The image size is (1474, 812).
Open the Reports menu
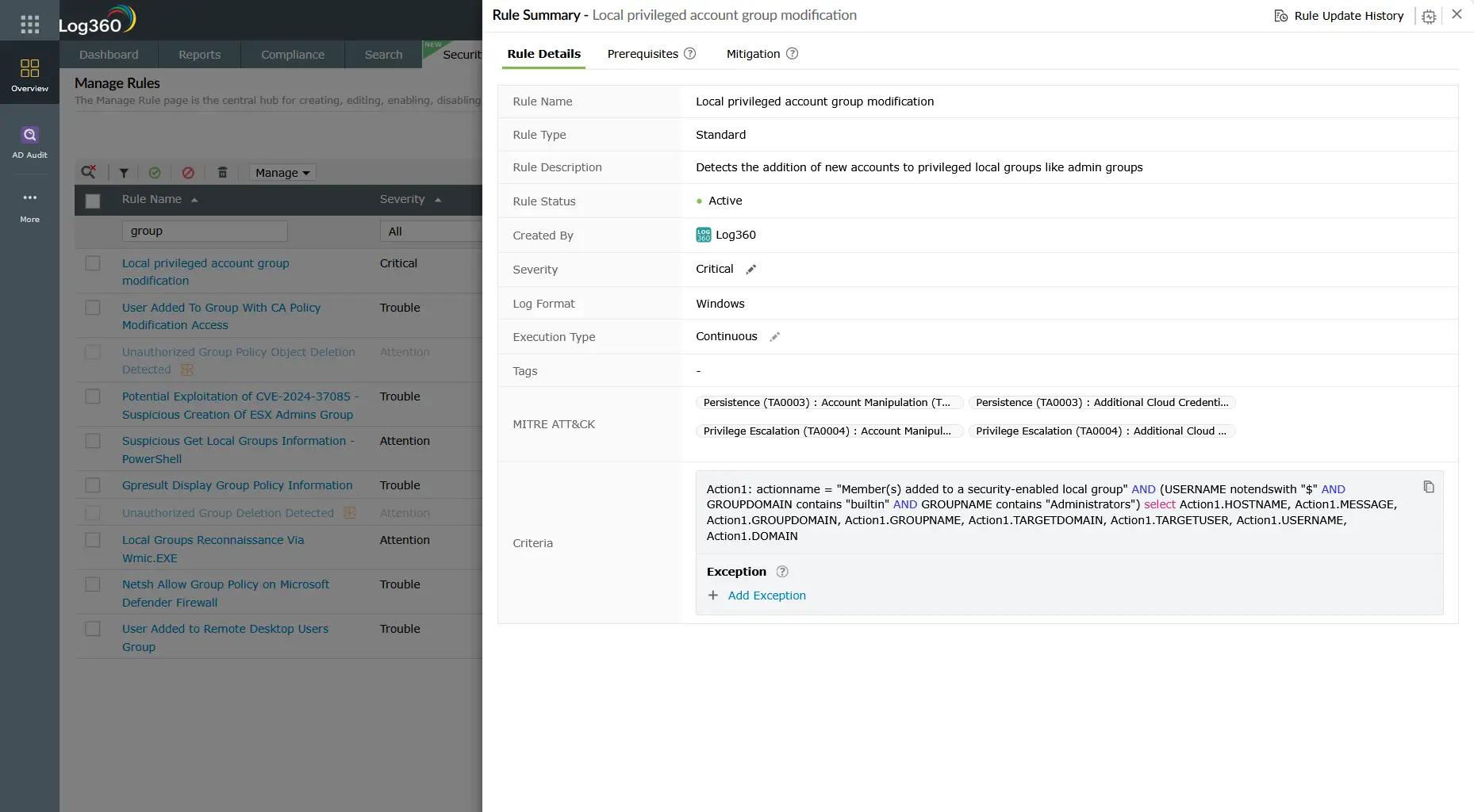coord(199,54)
